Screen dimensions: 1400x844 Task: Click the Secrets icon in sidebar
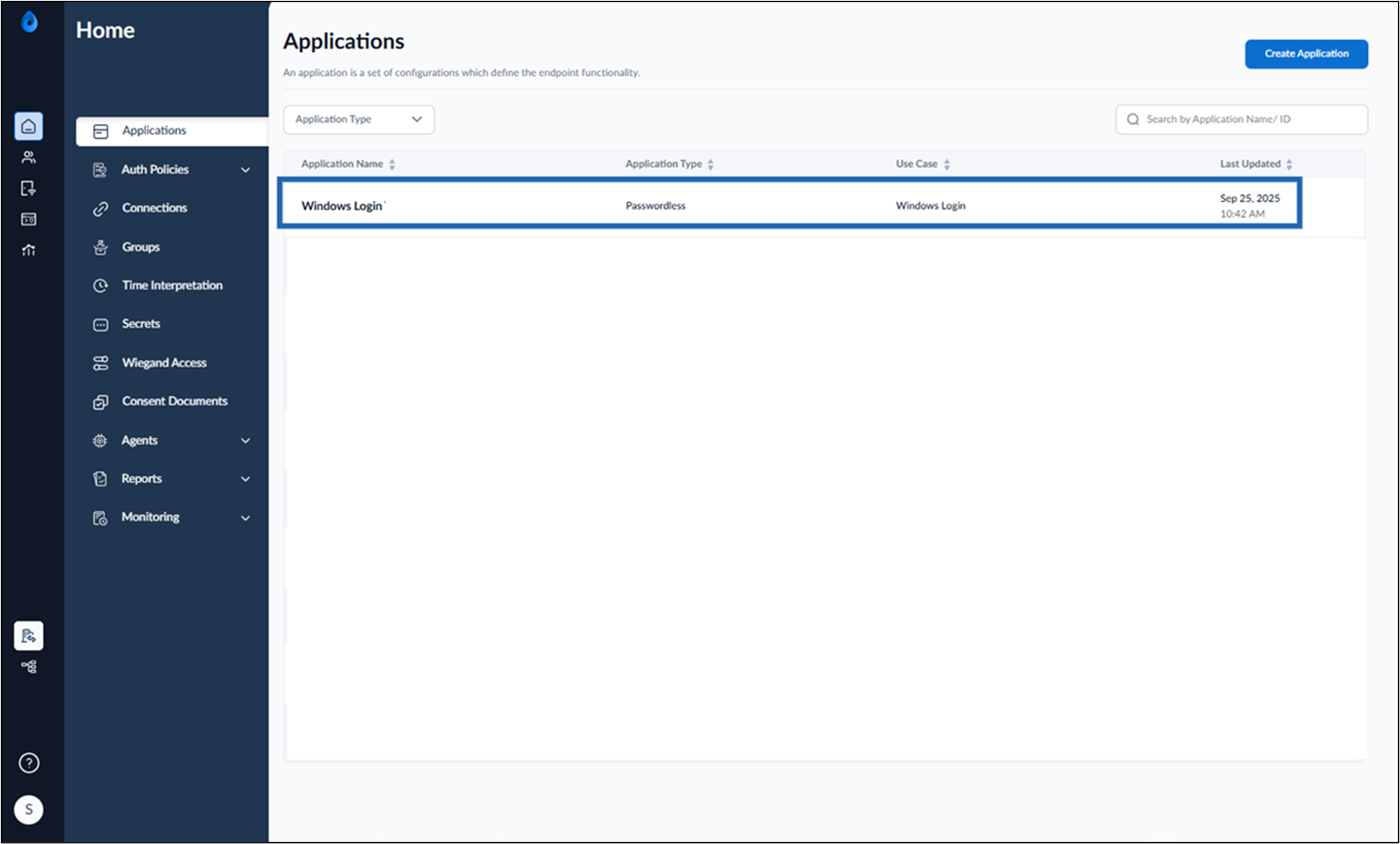(101, 325)
